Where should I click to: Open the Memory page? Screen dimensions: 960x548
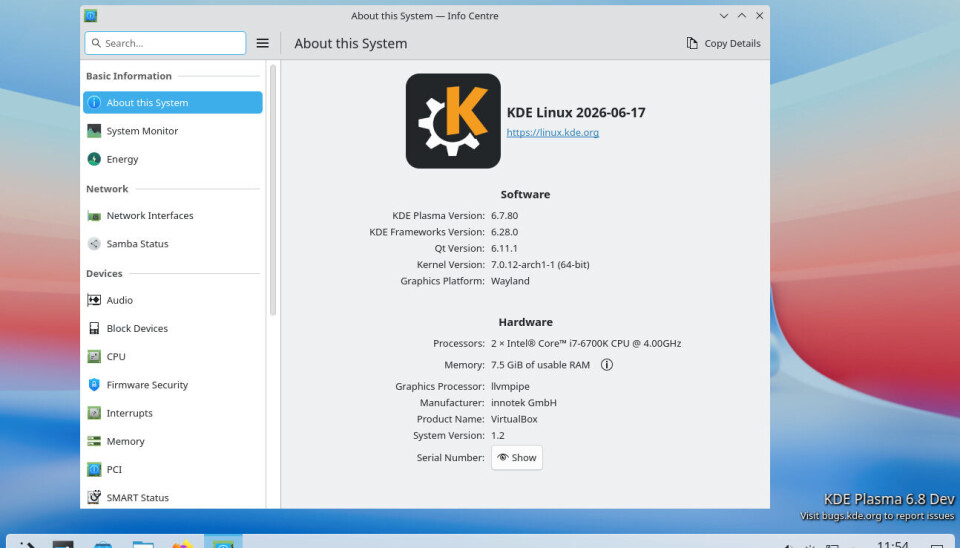[173, 441]
